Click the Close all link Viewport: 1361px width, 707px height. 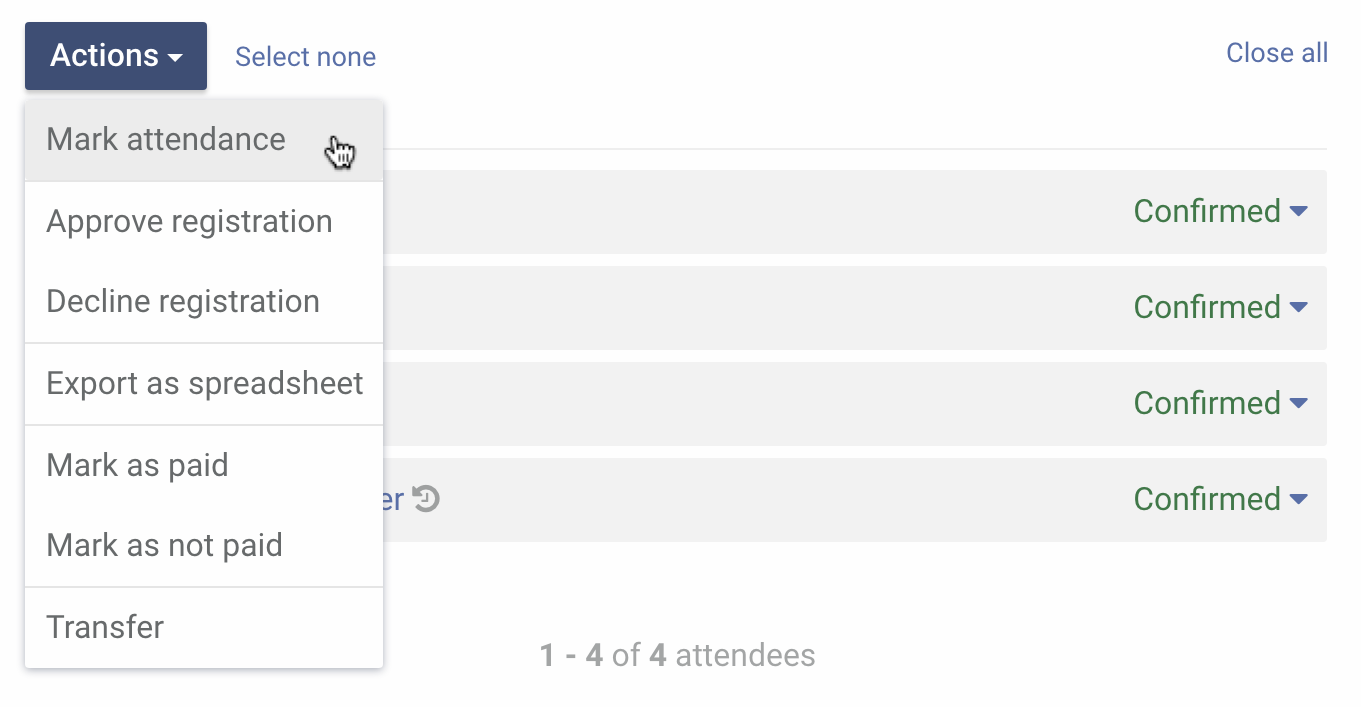pyautogui.click(x=1277, y=53)
